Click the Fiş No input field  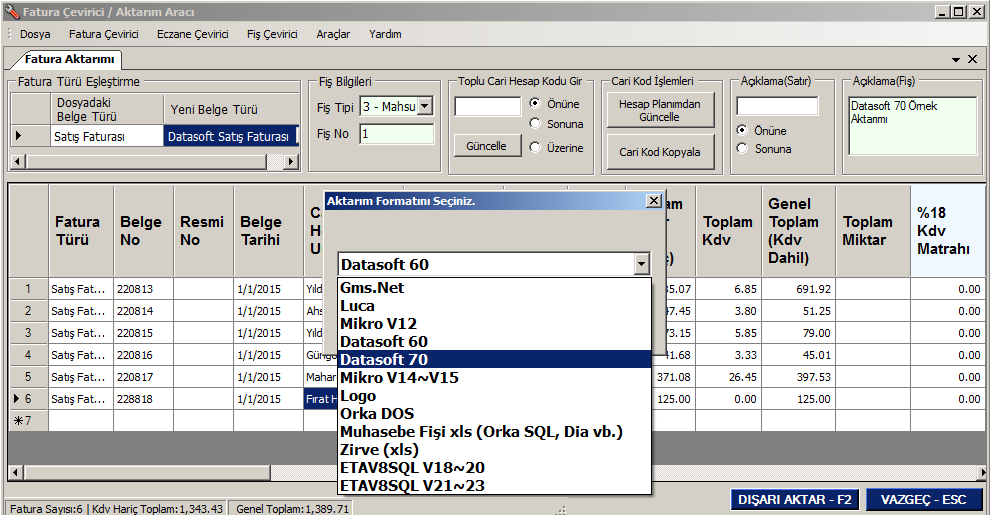coord(397,134)
